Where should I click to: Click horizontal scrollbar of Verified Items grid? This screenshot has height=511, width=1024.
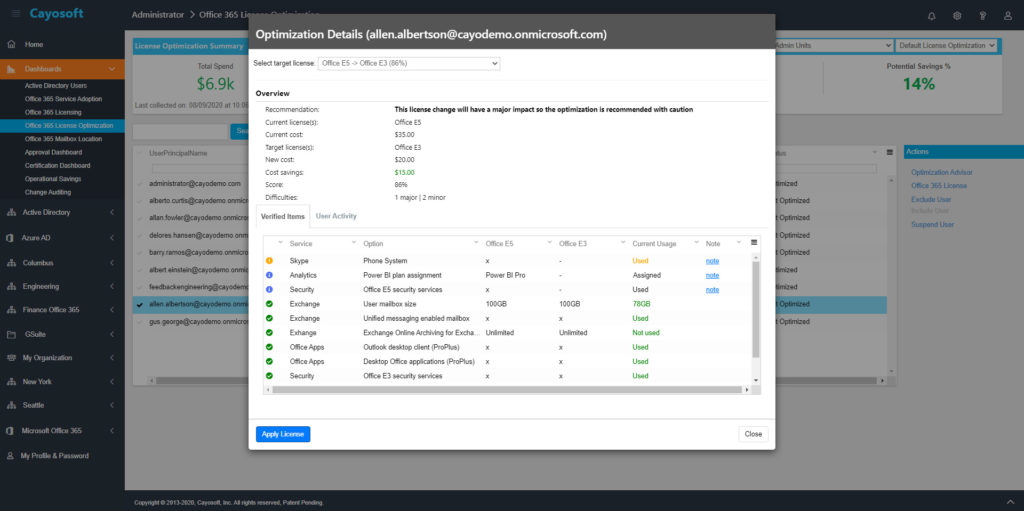(x=507, y=389)
